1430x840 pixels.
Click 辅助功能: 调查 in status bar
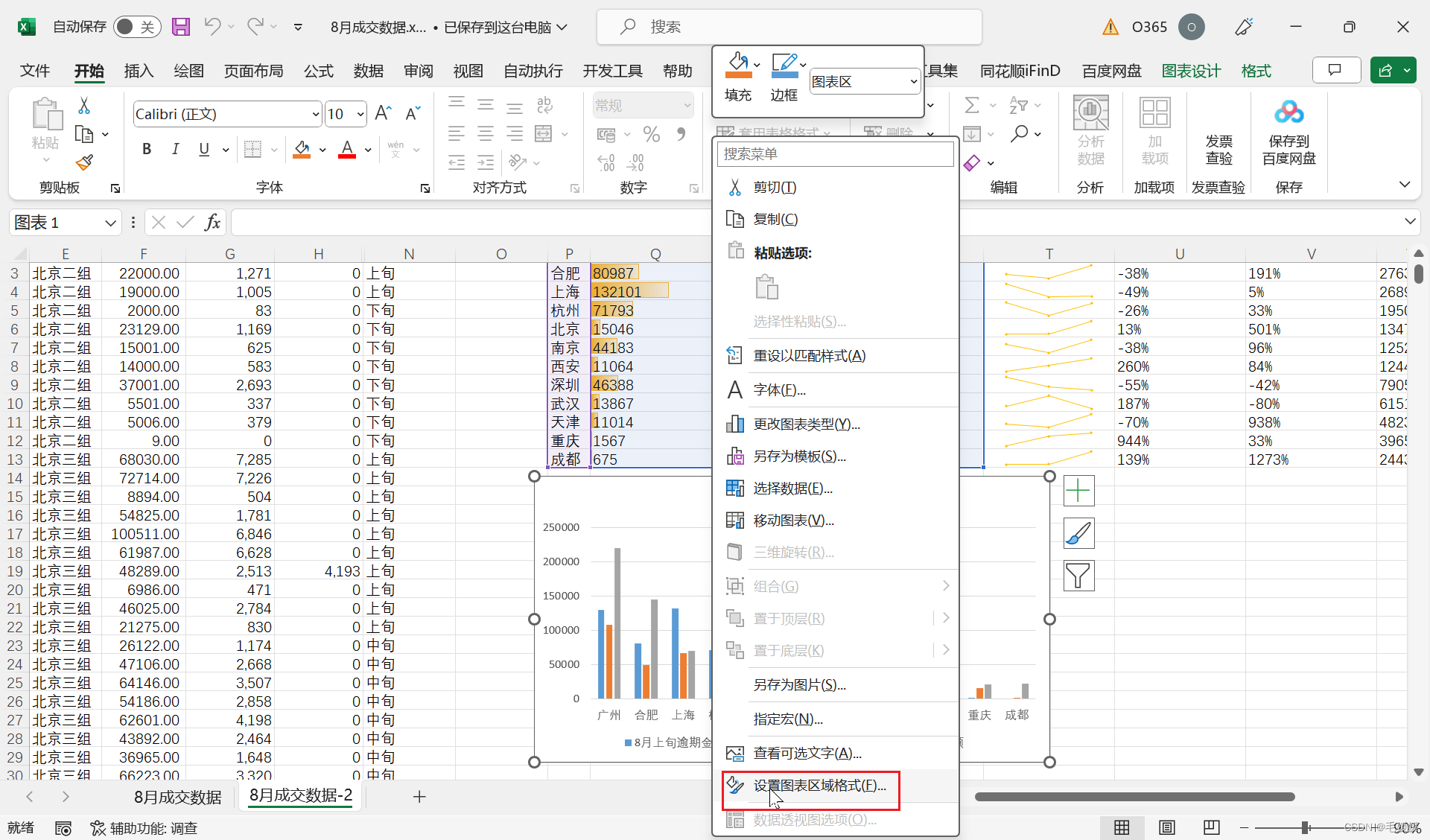pyautogui.click(x=144, y=828)
